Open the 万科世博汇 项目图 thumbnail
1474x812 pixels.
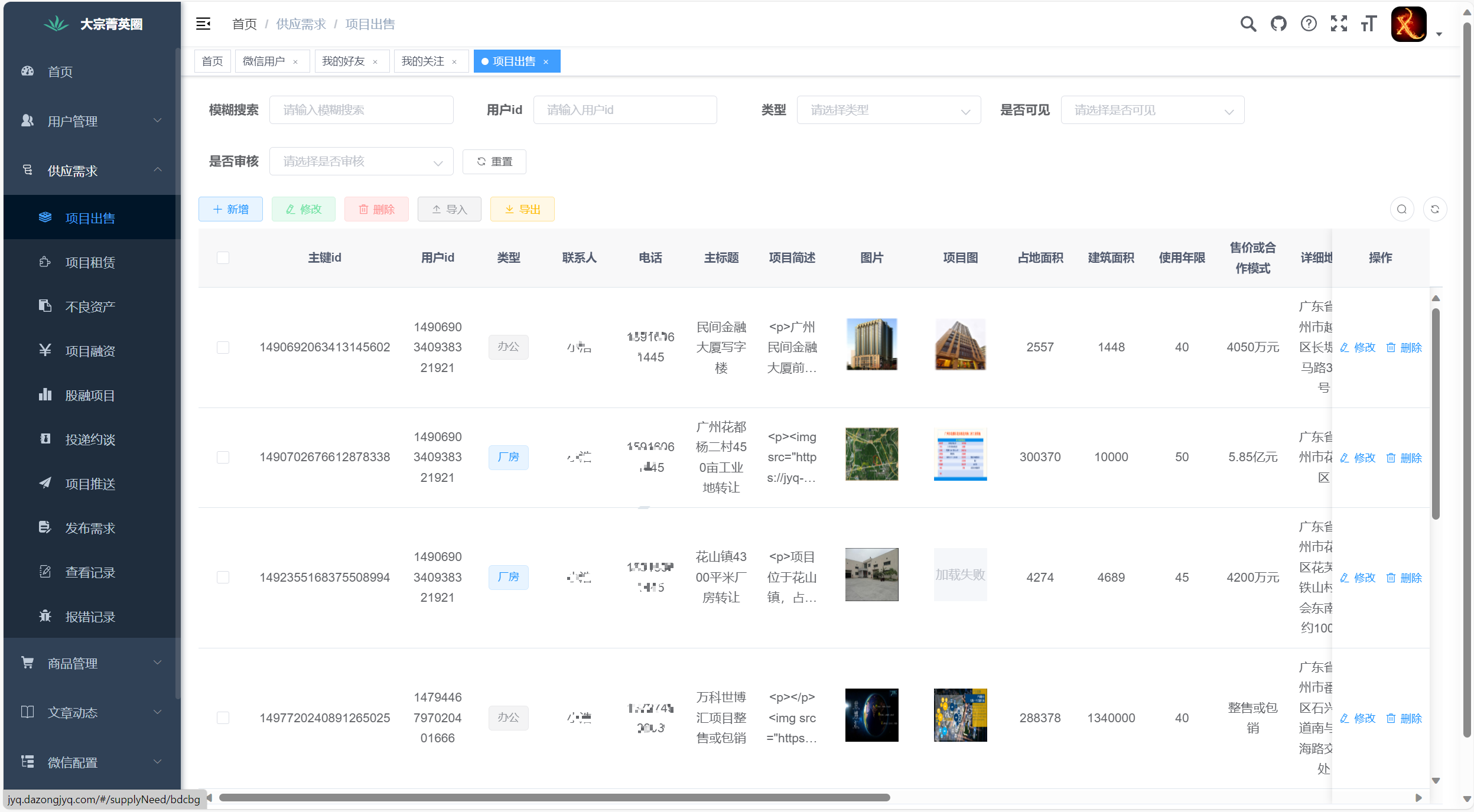(960, 715)
